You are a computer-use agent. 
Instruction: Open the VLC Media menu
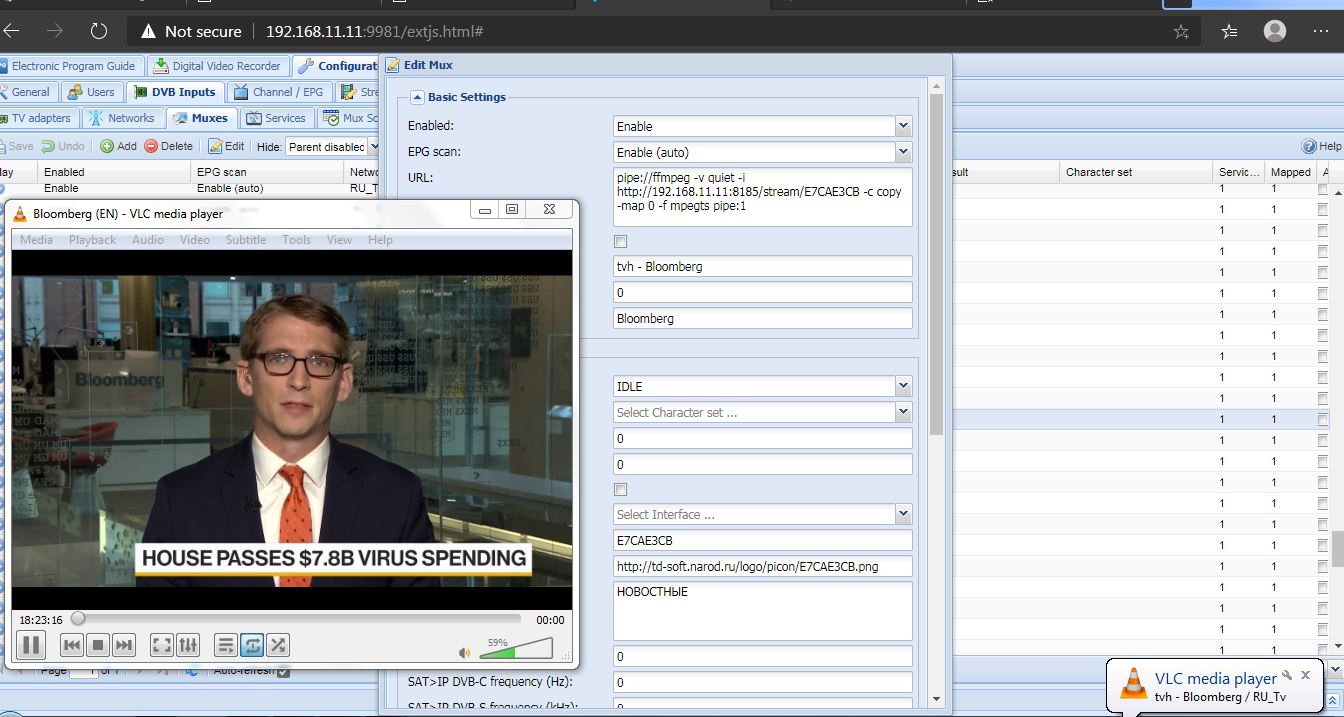(36, 240)
